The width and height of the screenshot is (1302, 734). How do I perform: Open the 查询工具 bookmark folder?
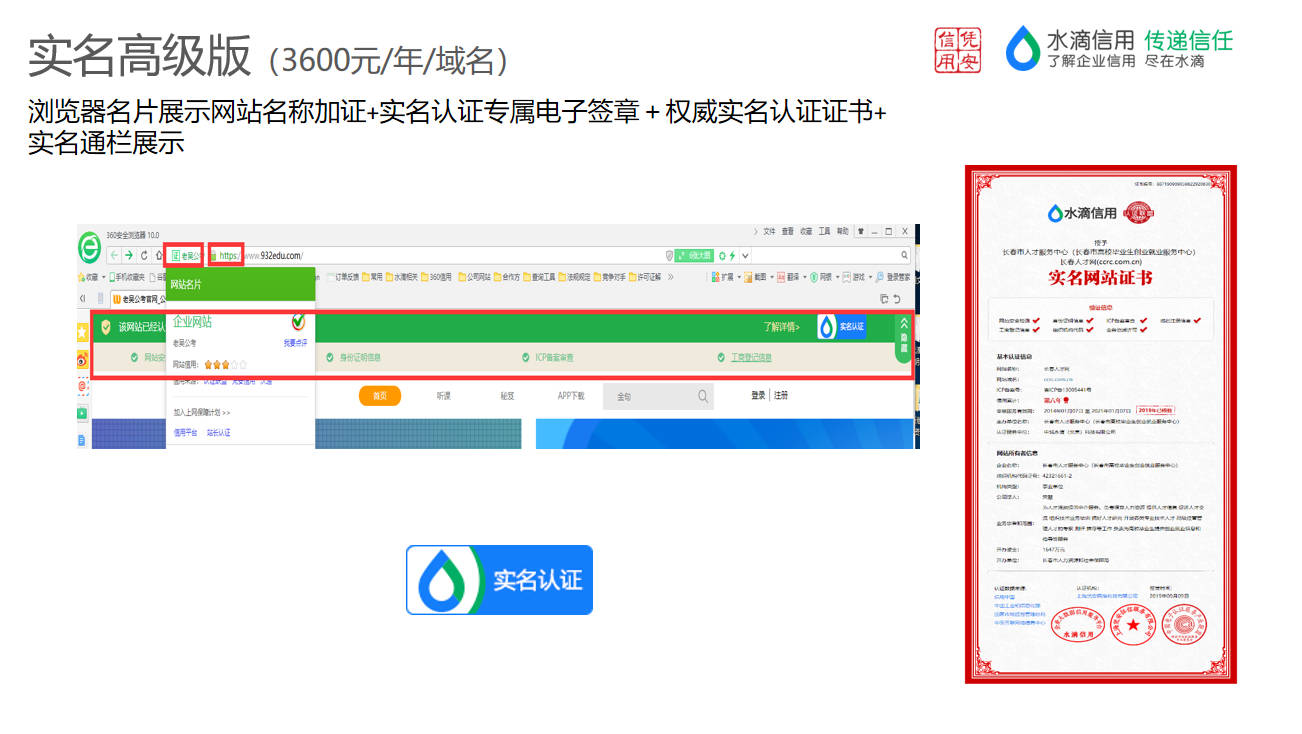541,276
